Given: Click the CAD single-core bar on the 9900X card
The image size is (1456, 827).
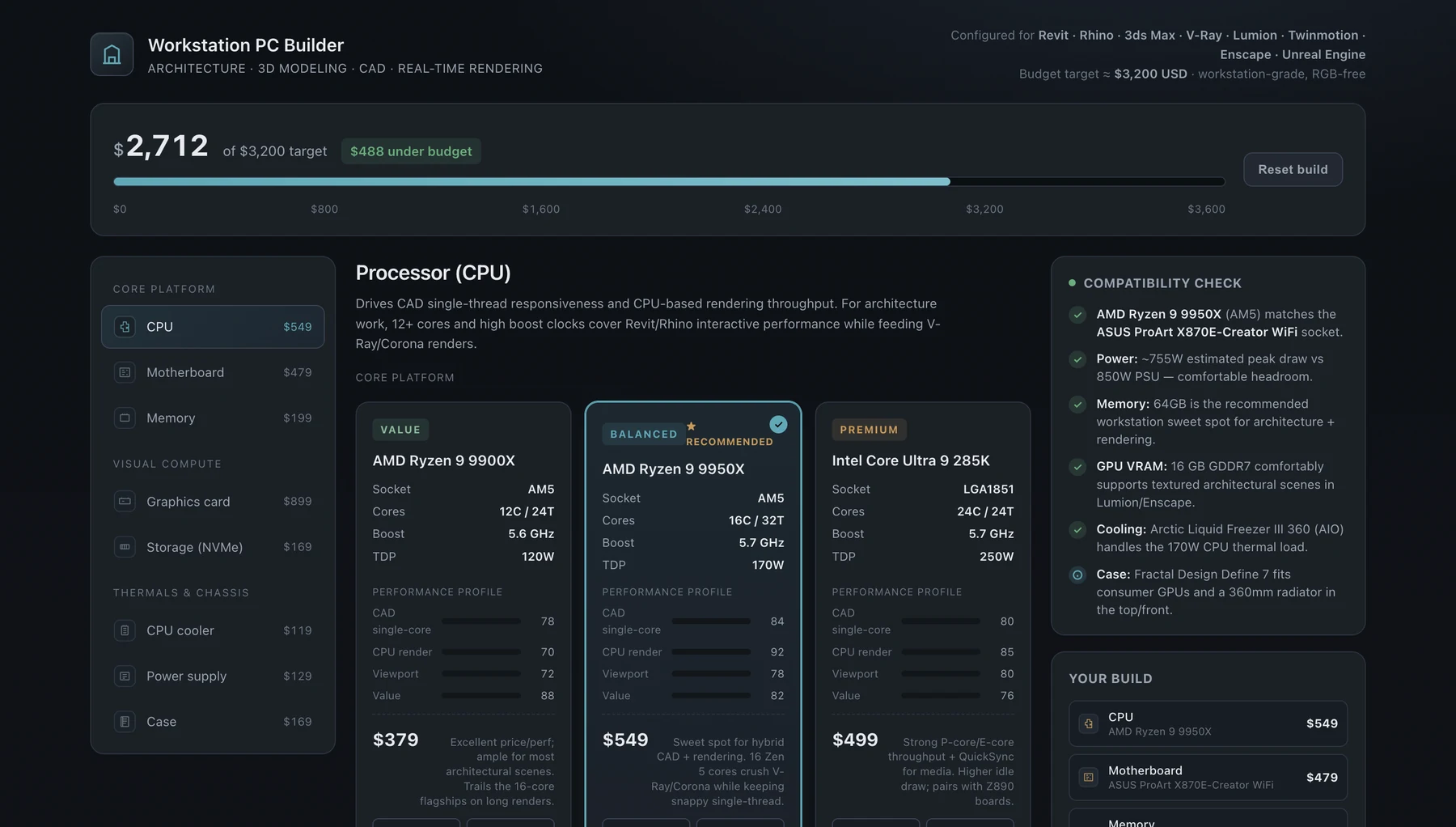Looking at the screenshot, I should [481, 621].
